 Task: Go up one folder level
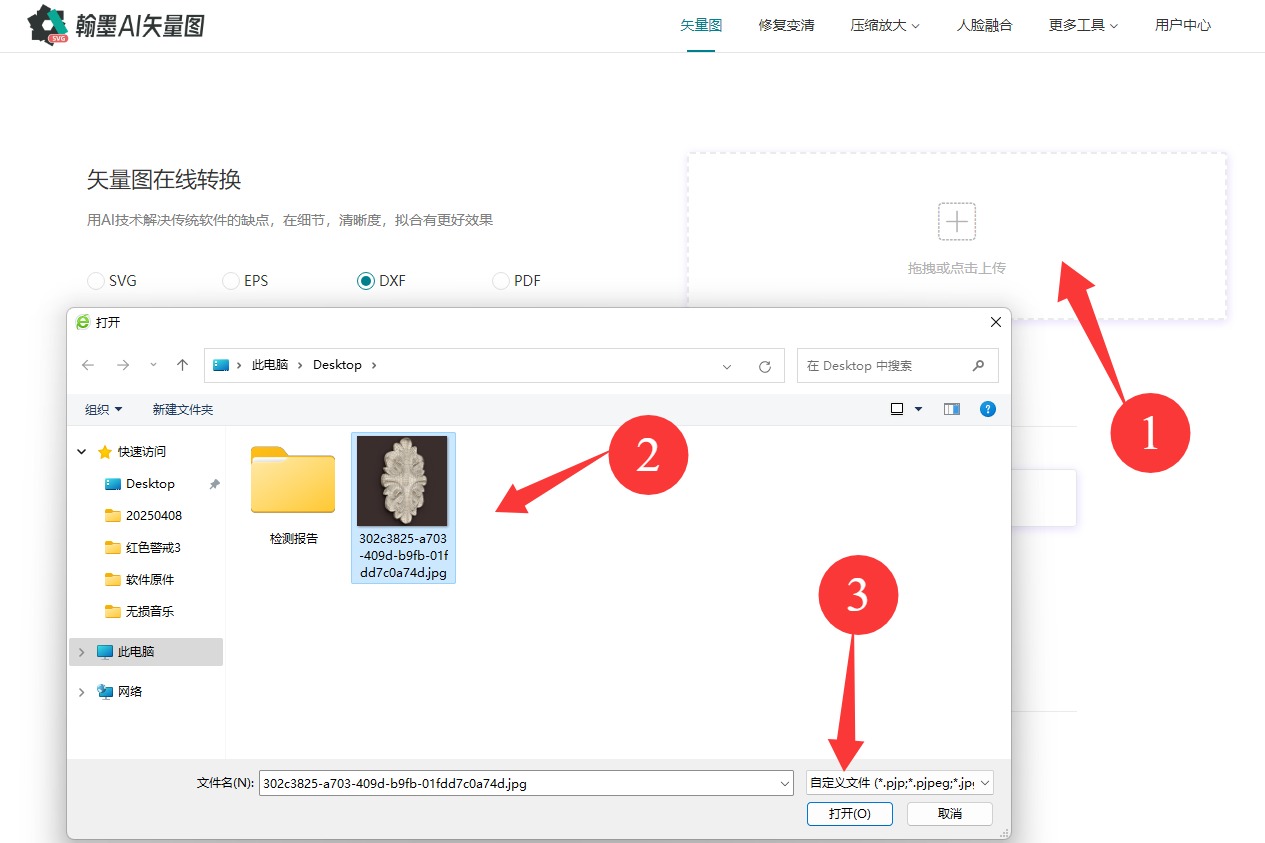tap(182, 366)
